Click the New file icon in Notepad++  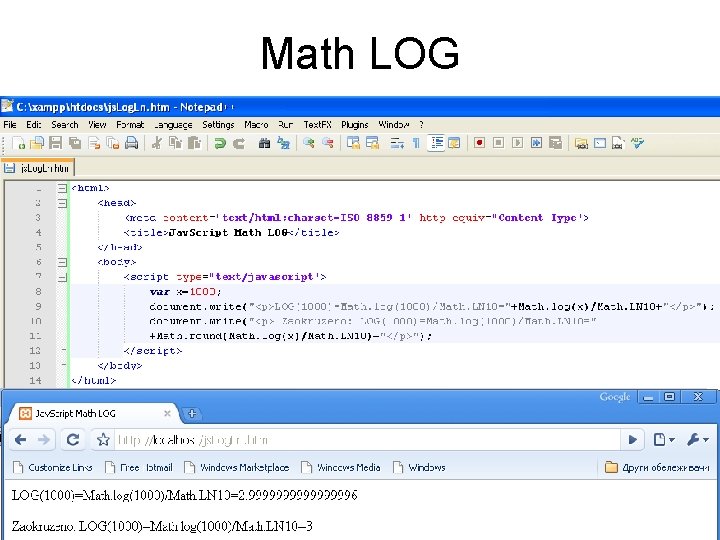click(19, 143)
